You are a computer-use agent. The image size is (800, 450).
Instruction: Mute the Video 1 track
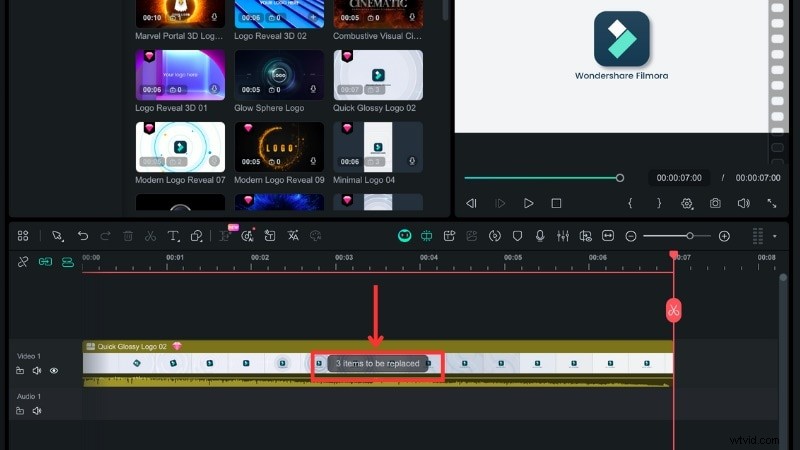[37, 370]
